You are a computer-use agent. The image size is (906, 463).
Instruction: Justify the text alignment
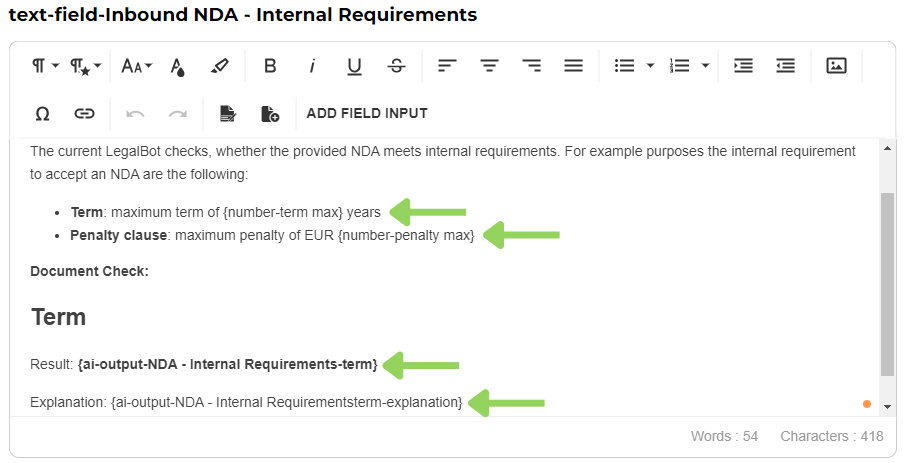573,66
